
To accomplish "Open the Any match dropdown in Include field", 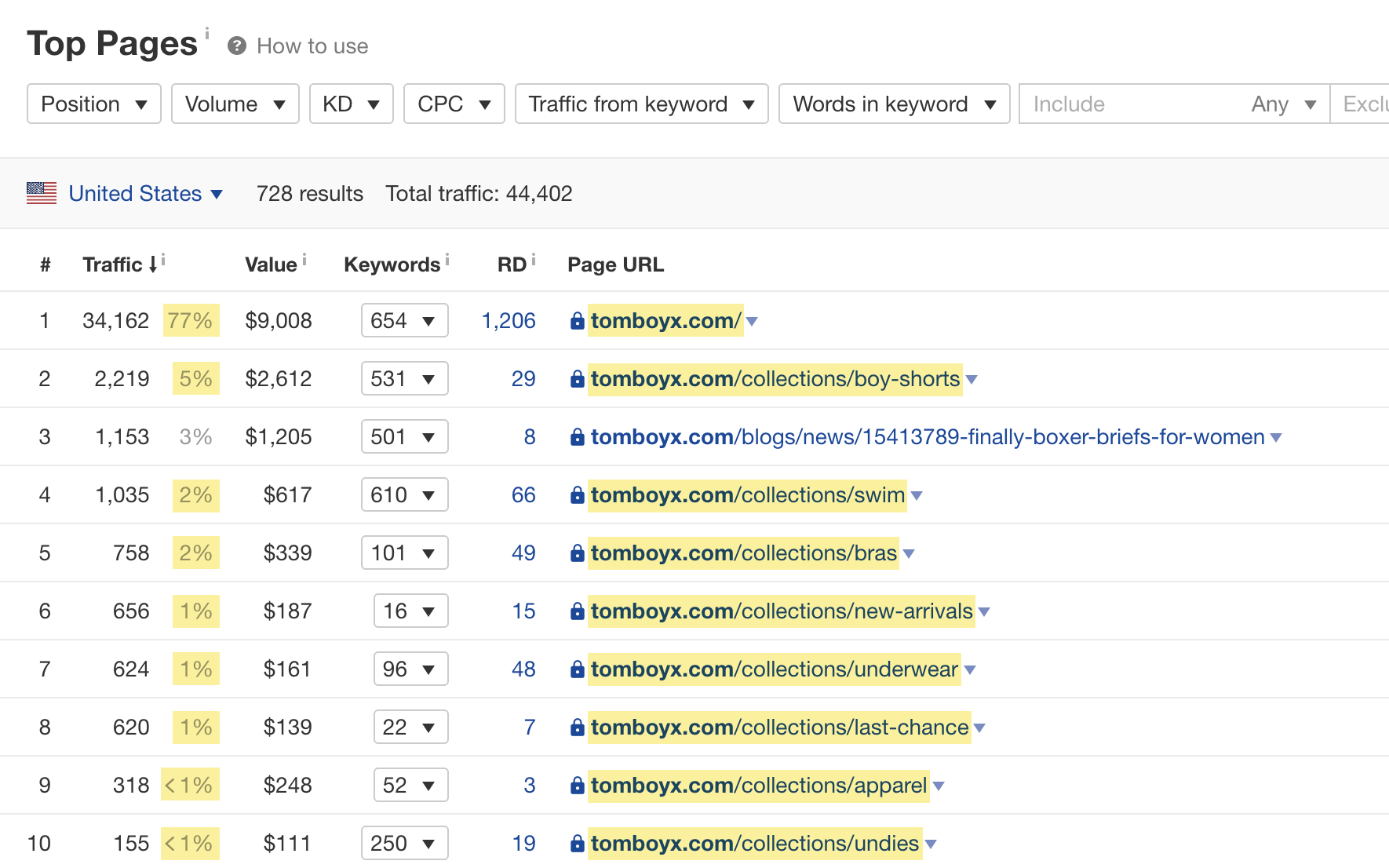I will (x=1283, y=104).
